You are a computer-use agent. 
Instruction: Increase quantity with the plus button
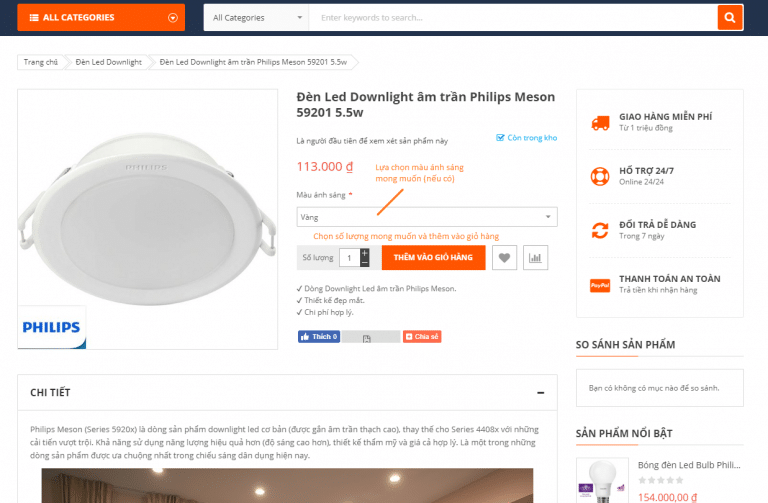[365, 253]
